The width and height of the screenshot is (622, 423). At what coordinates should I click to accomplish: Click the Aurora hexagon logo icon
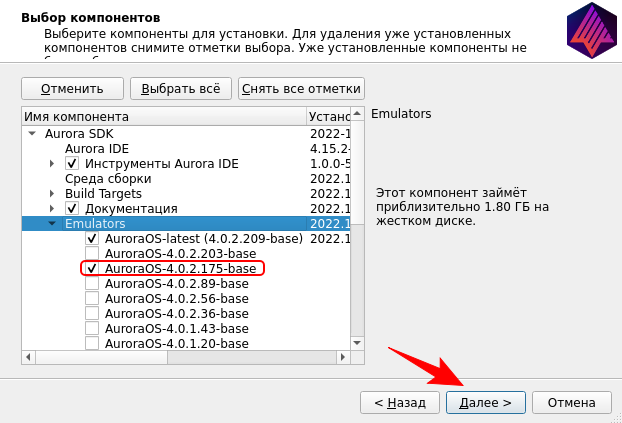tap(592, 30)
